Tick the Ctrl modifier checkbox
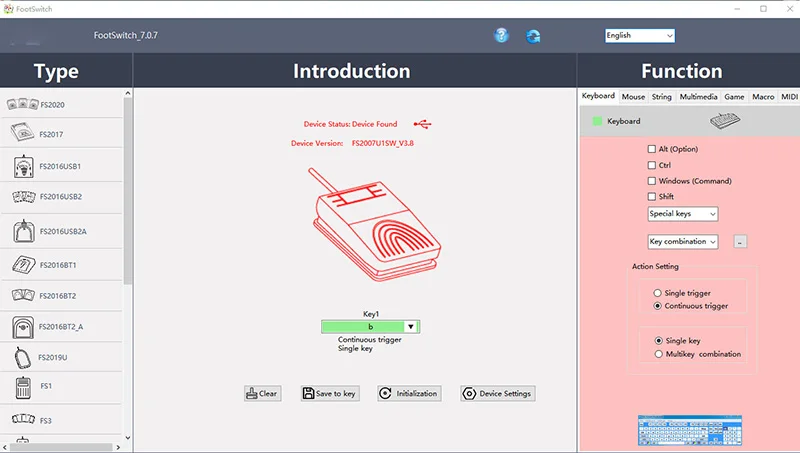Viewport: 800px width, 453px height. tap(652, 165)
